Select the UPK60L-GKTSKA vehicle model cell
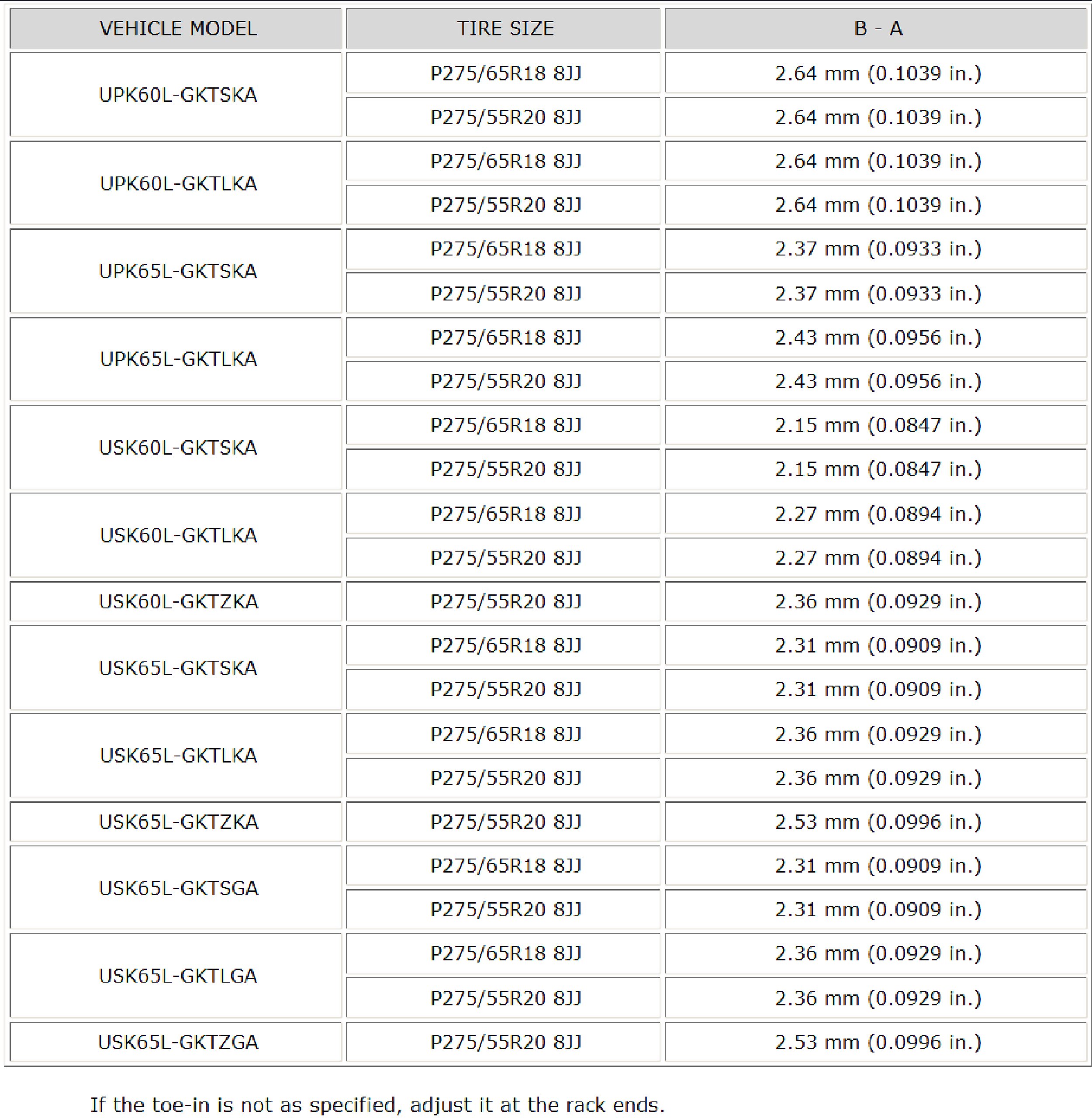 (x=178, y=95)
